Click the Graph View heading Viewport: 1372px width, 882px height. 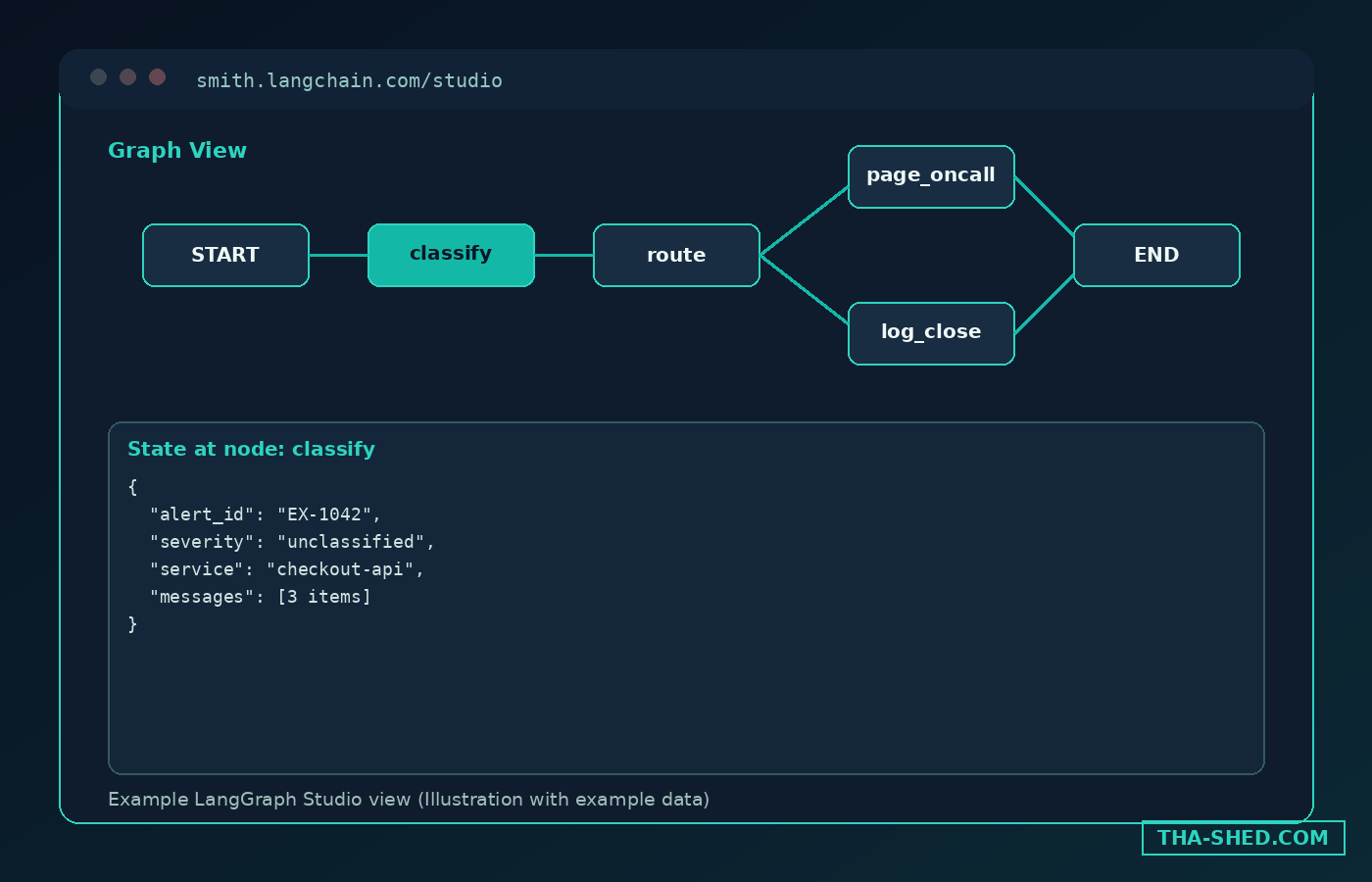click(177, 151)
